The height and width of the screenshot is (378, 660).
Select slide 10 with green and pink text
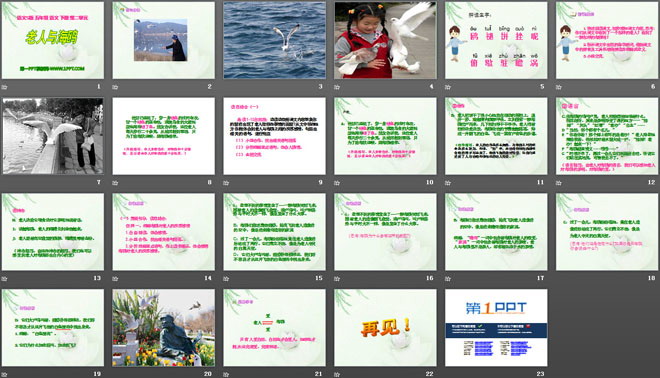(385, 136)
